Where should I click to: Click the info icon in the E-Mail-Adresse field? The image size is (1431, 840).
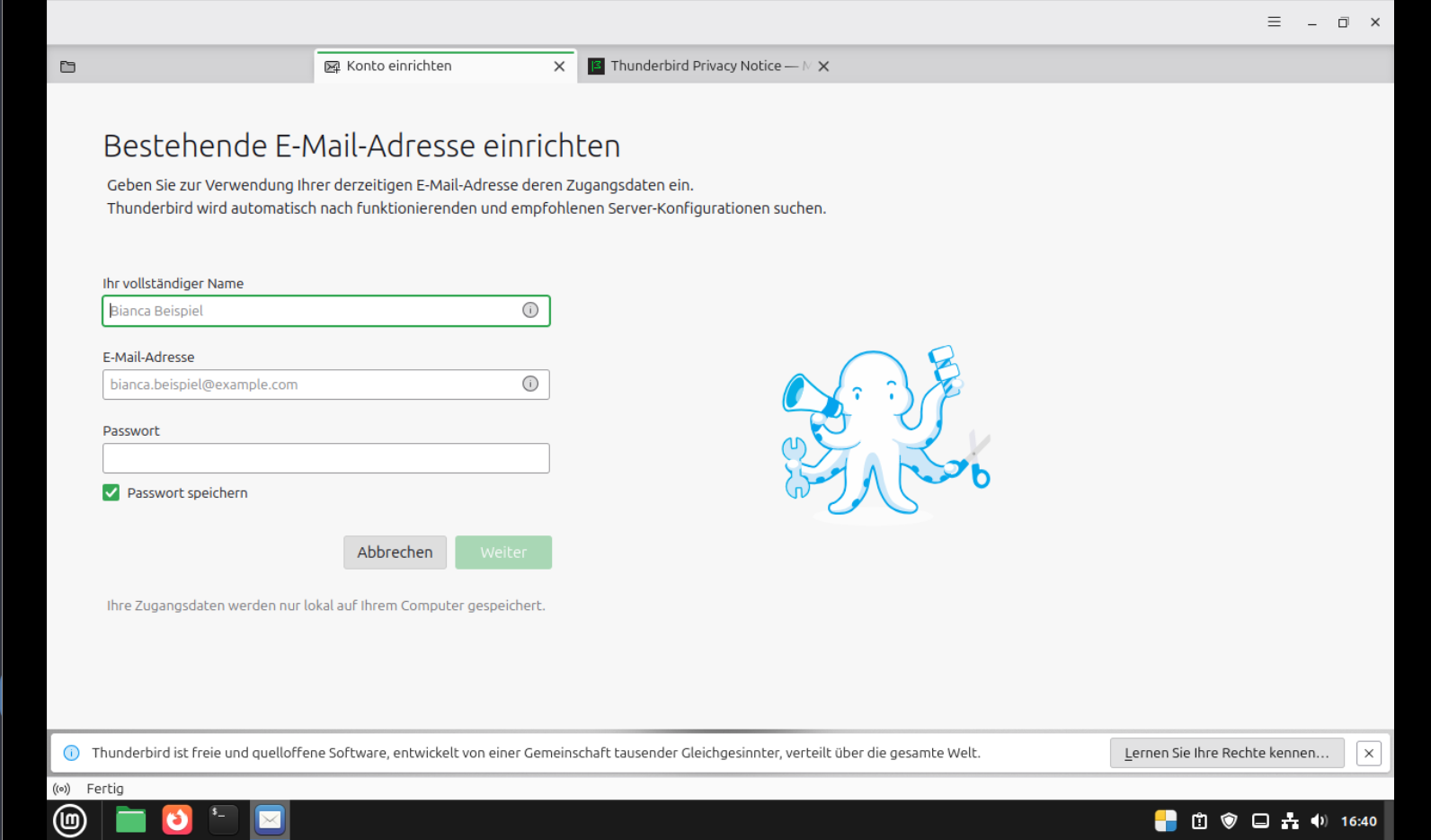530,384
